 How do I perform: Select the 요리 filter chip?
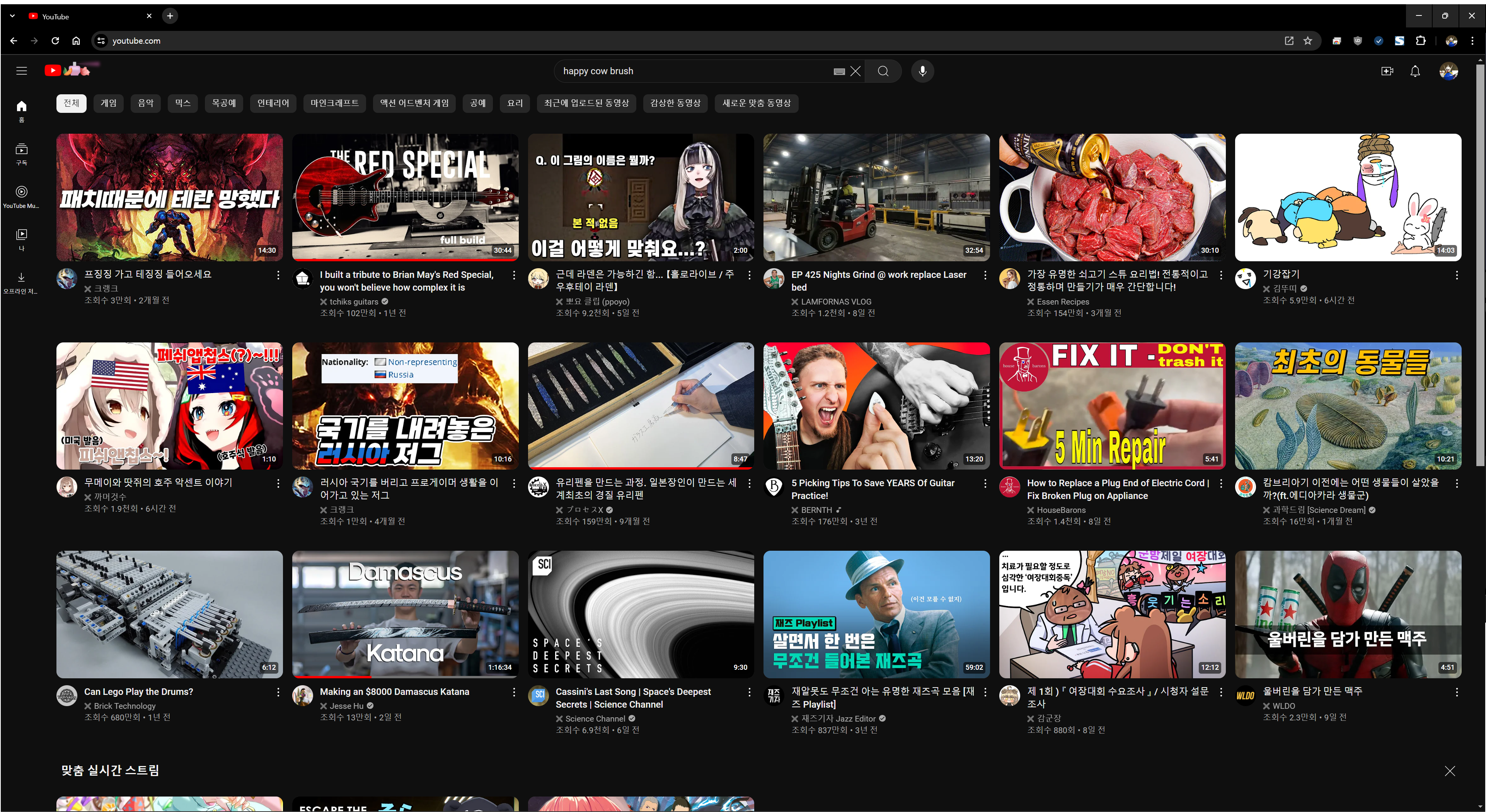pyautogui.click(x=515, y=103)
